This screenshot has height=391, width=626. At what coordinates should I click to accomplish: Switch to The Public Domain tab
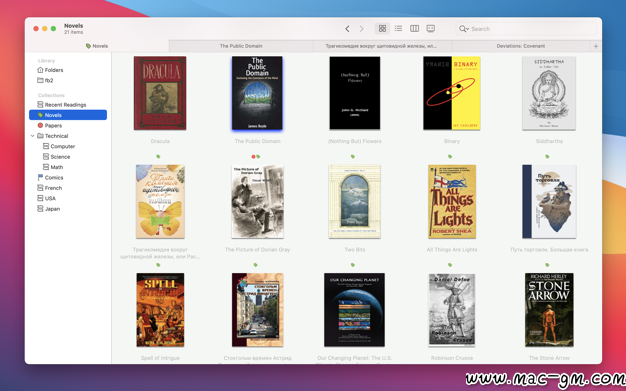(241, 46)
